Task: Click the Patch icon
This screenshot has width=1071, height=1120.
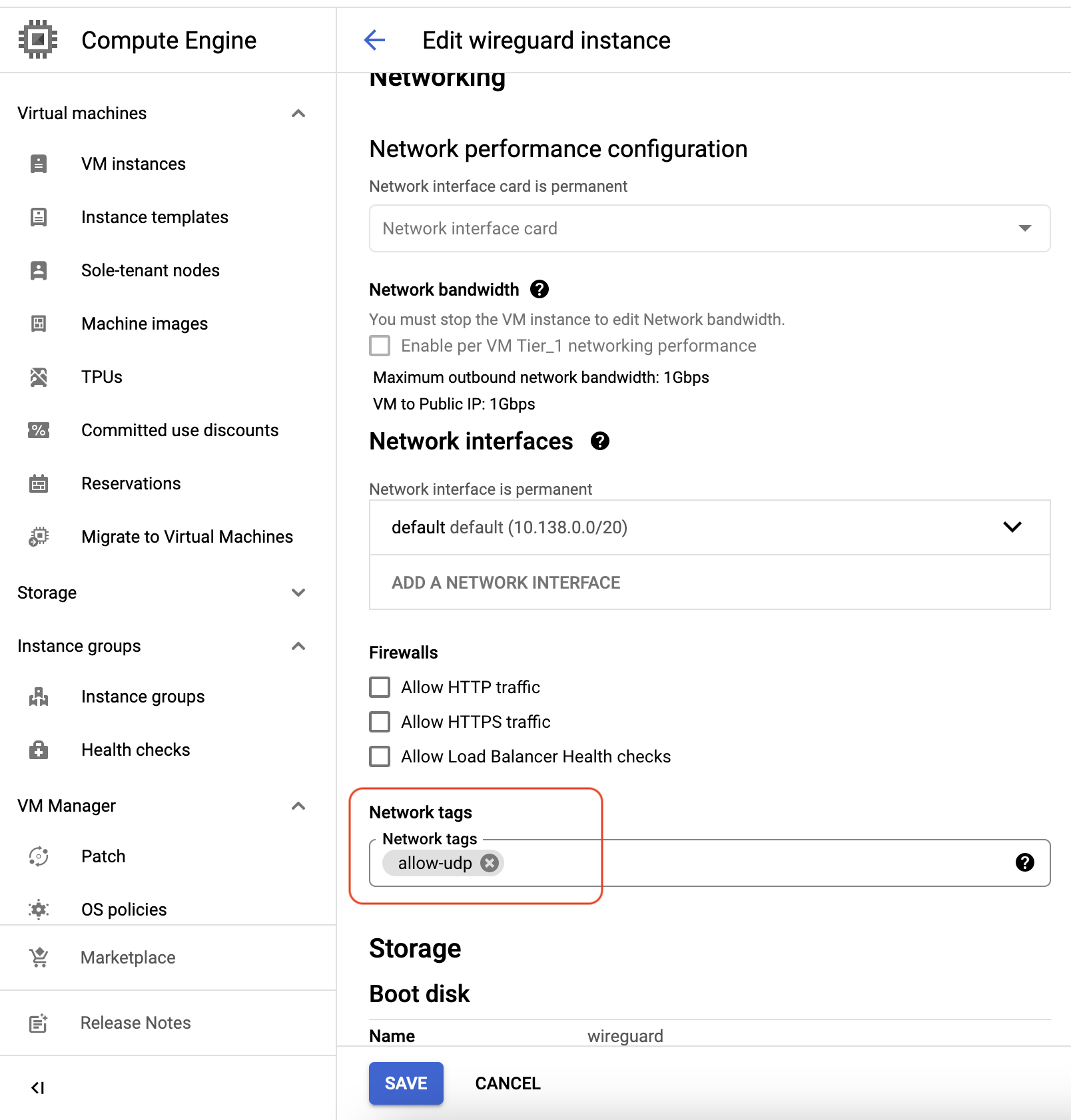Action: click(39, 856)
